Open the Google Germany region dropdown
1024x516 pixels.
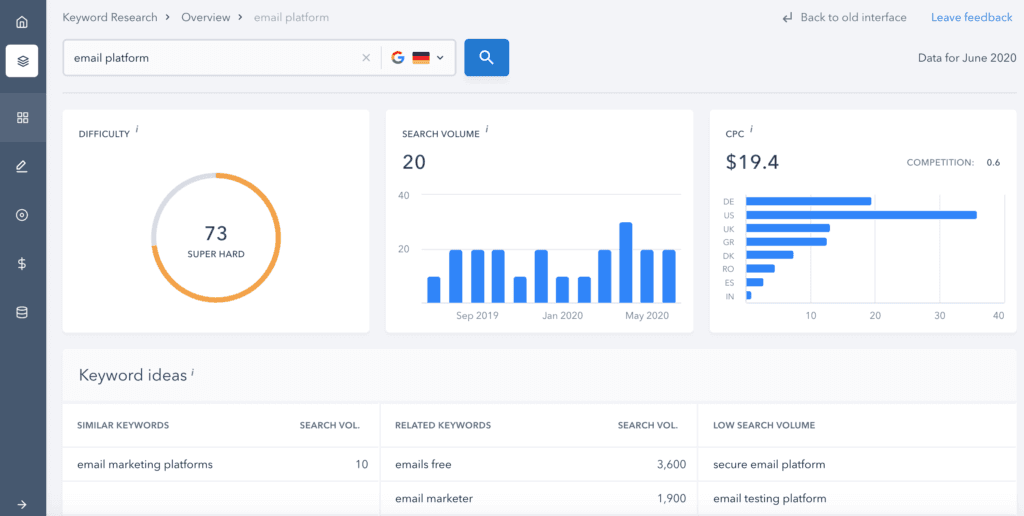(x=418, y=57)
